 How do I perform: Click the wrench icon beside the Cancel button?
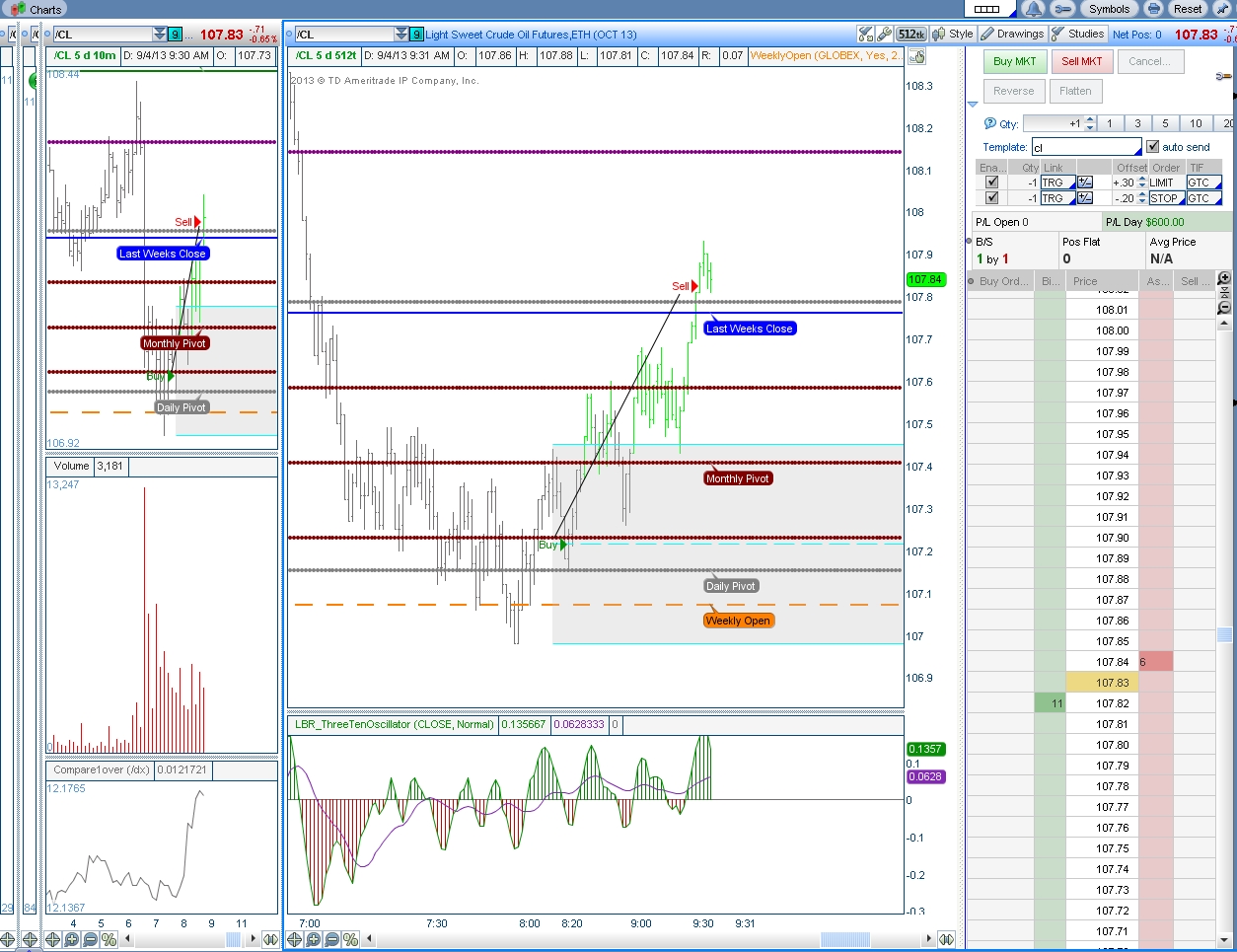coord(1224,76)
